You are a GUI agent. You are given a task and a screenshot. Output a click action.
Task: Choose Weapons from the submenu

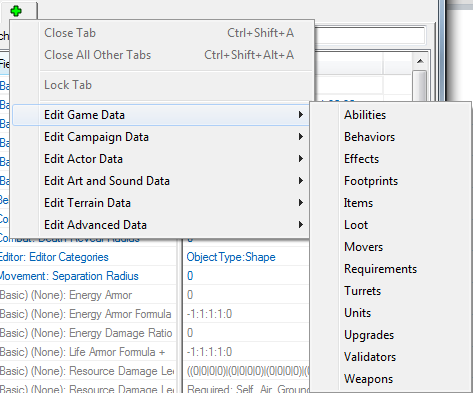391,379
